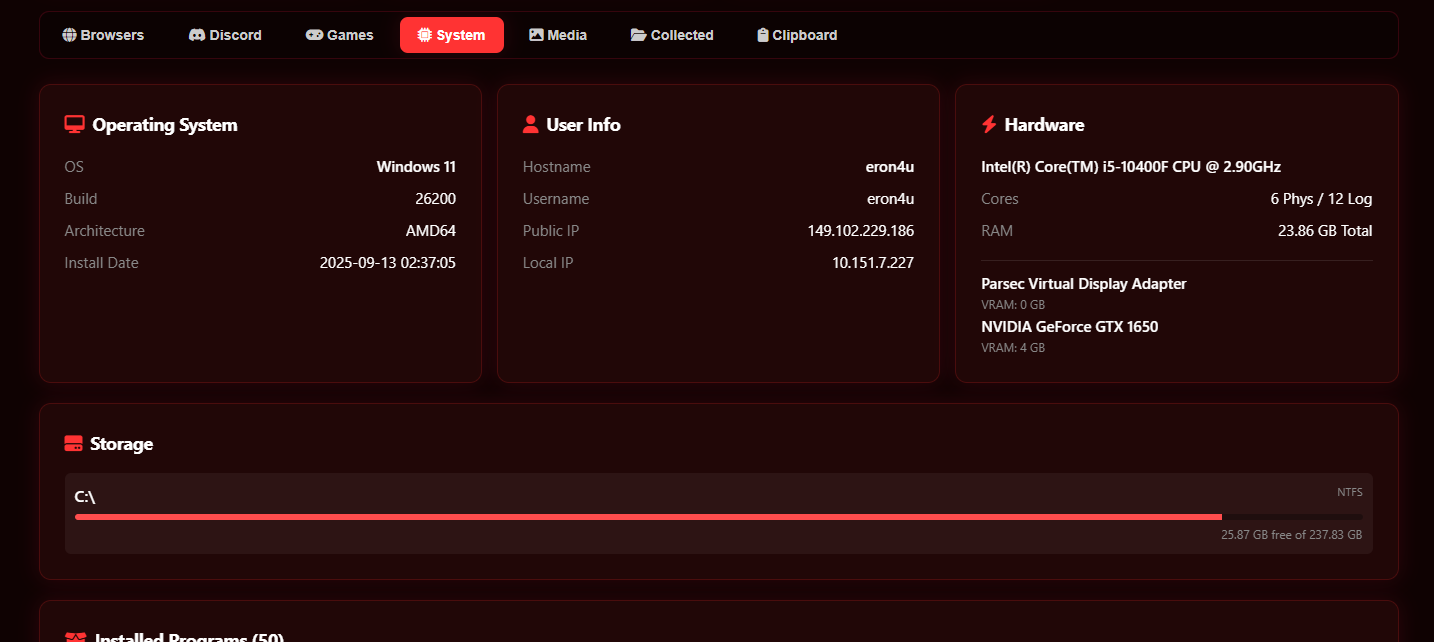Go to the Media tab

pos(558,35)
